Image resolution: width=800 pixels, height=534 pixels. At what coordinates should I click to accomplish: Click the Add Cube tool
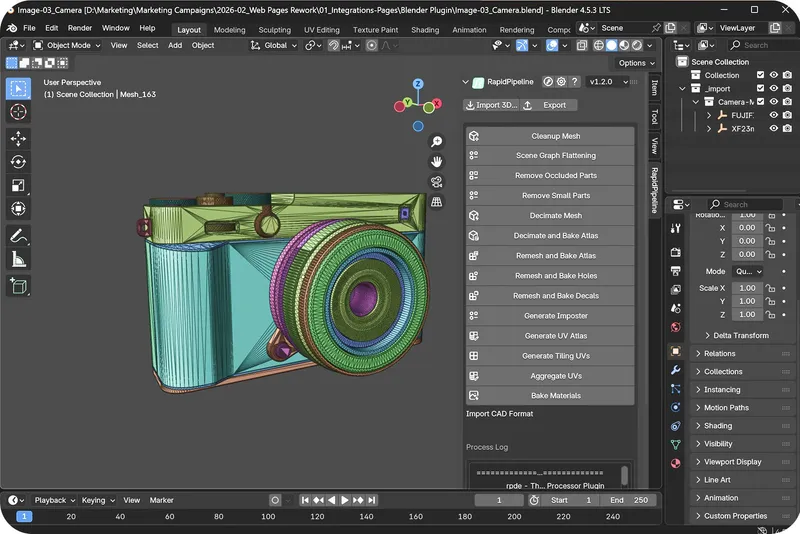coord(18,286)
